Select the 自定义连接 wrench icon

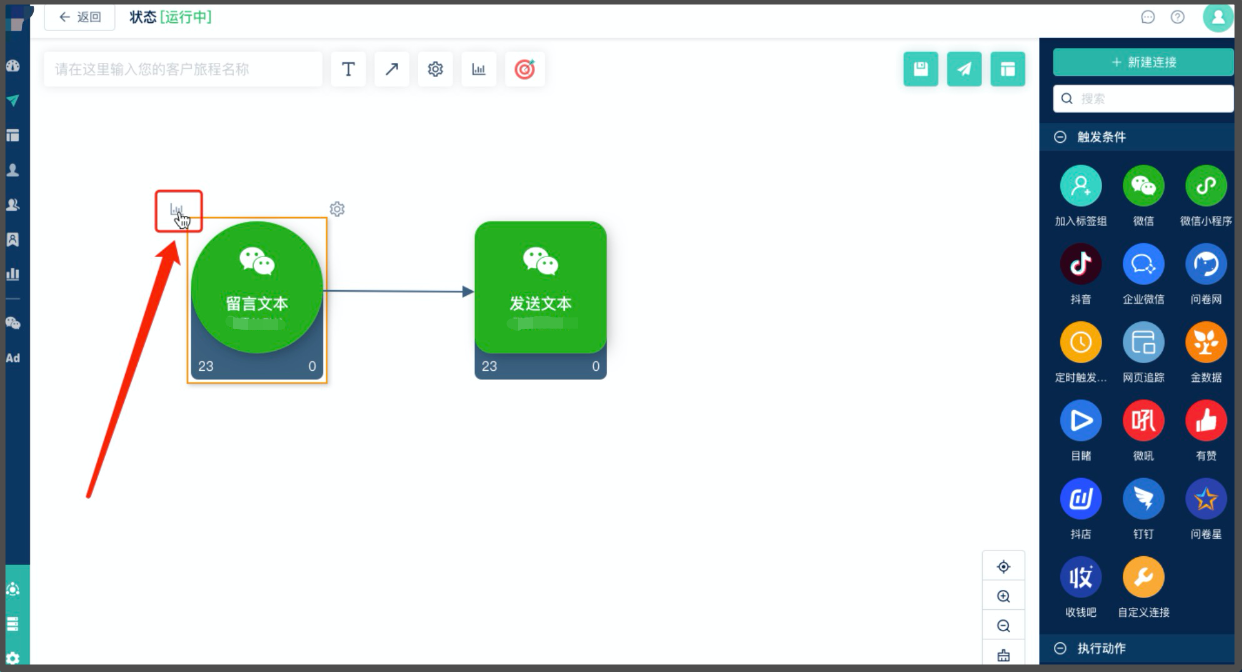[1144, 577]
